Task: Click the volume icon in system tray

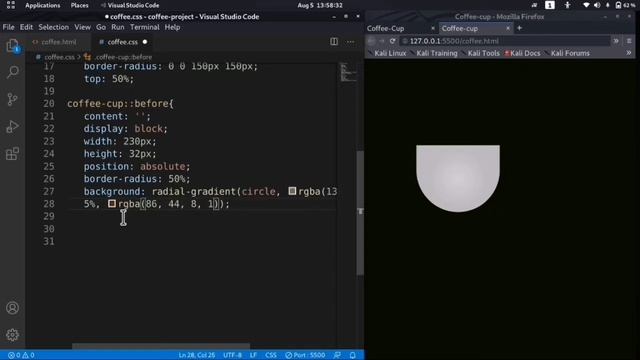Action: [597, 5]
